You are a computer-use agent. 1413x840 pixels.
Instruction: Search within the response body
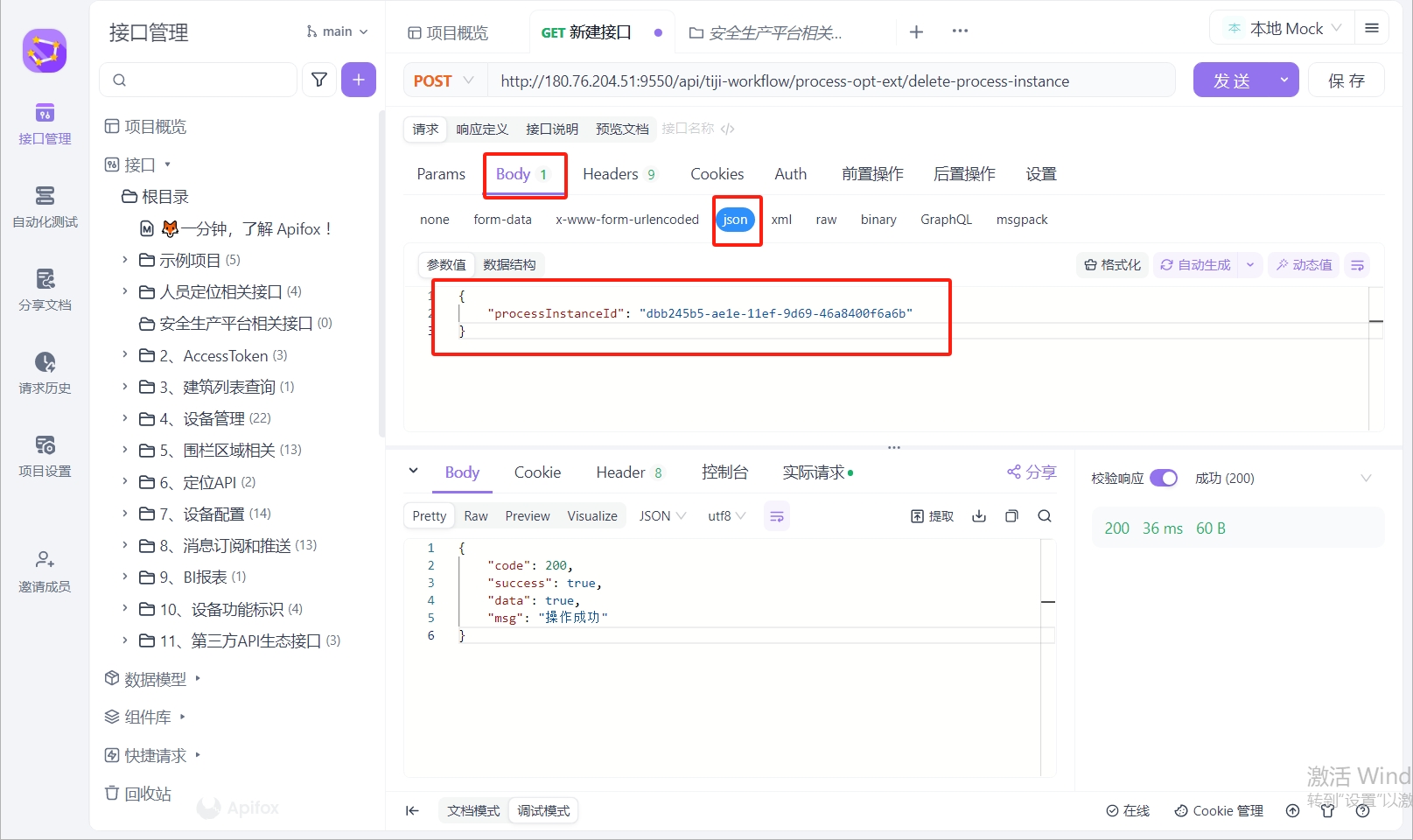[1045, 516]
